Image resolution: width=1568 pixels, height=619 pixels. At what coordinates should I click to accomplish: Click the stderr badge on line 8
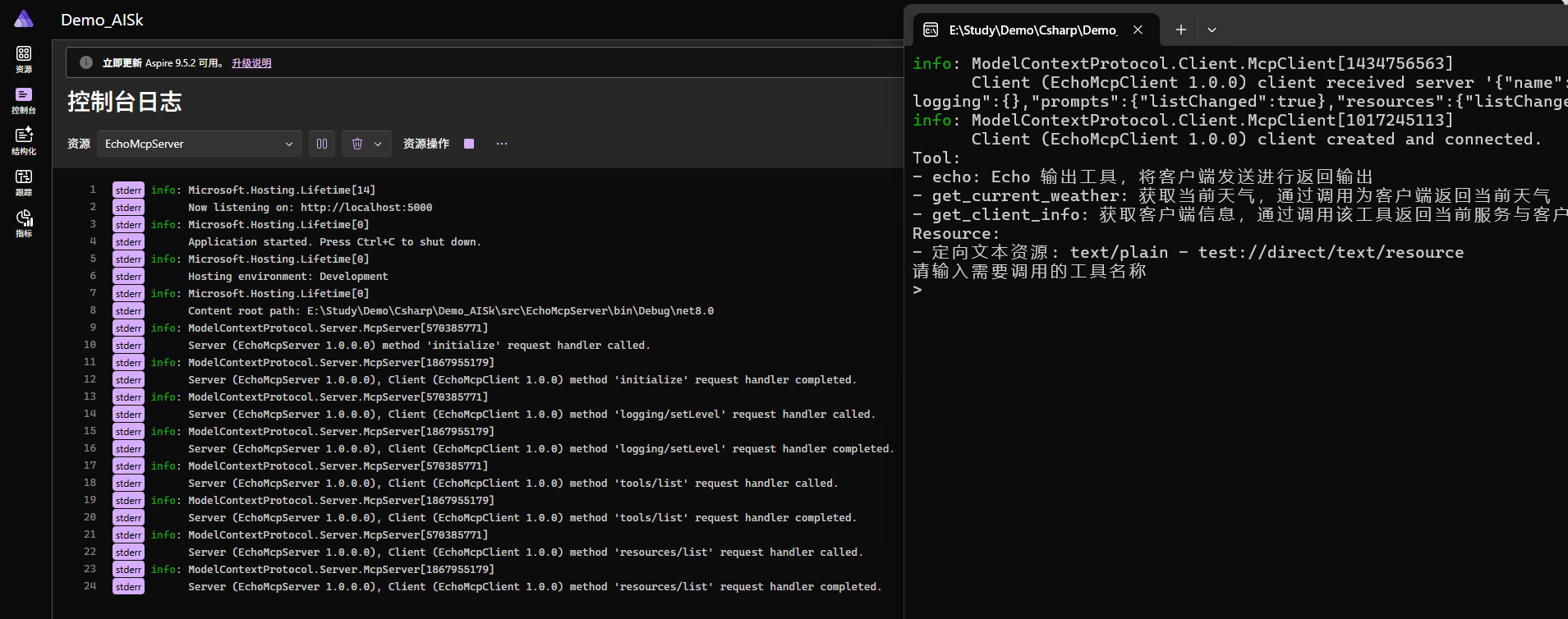point(128,310)
